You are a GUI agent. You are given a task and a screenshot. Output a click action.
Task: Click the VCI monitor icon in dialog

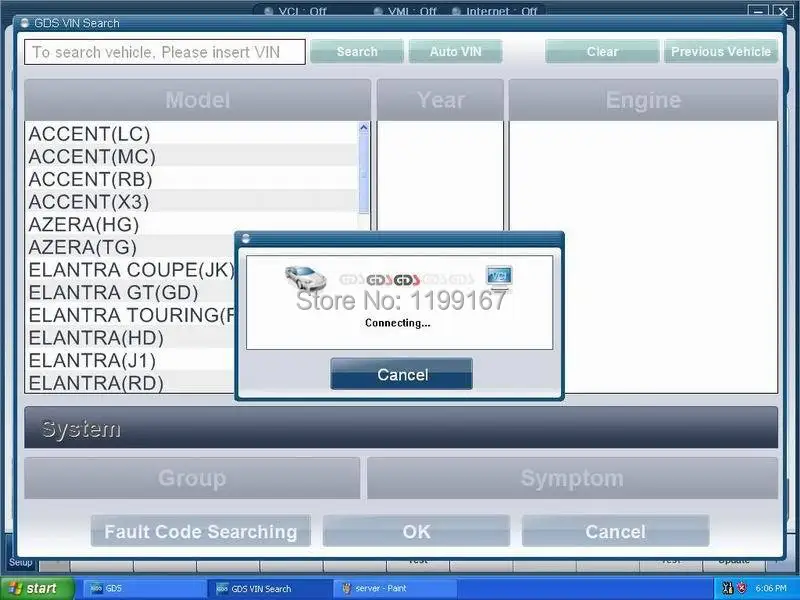[x=498, y=277]
